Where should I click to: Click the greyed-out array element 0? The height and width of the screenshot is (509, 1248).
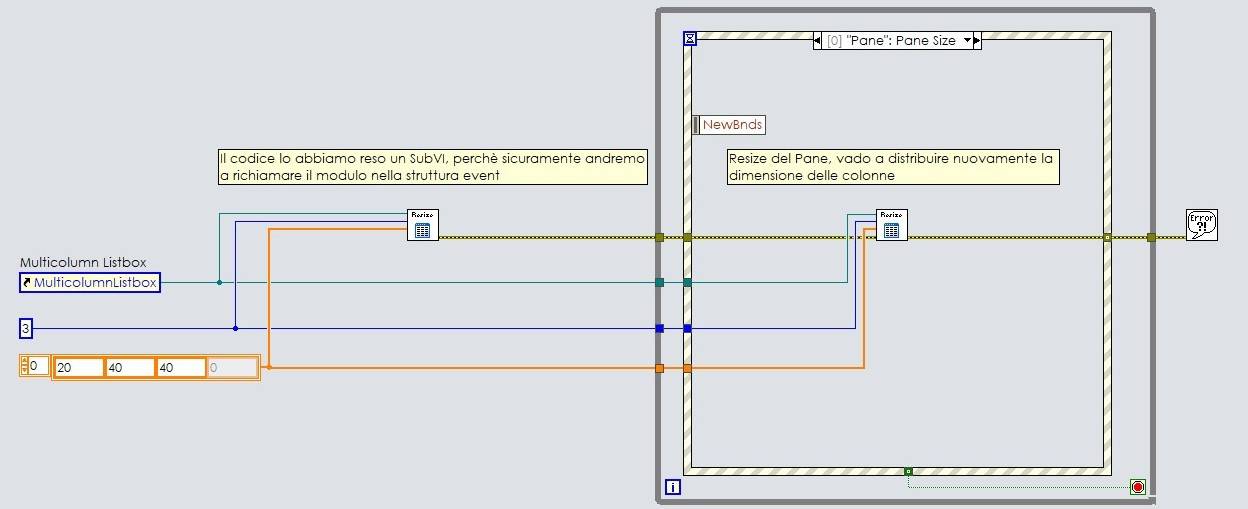232,368
